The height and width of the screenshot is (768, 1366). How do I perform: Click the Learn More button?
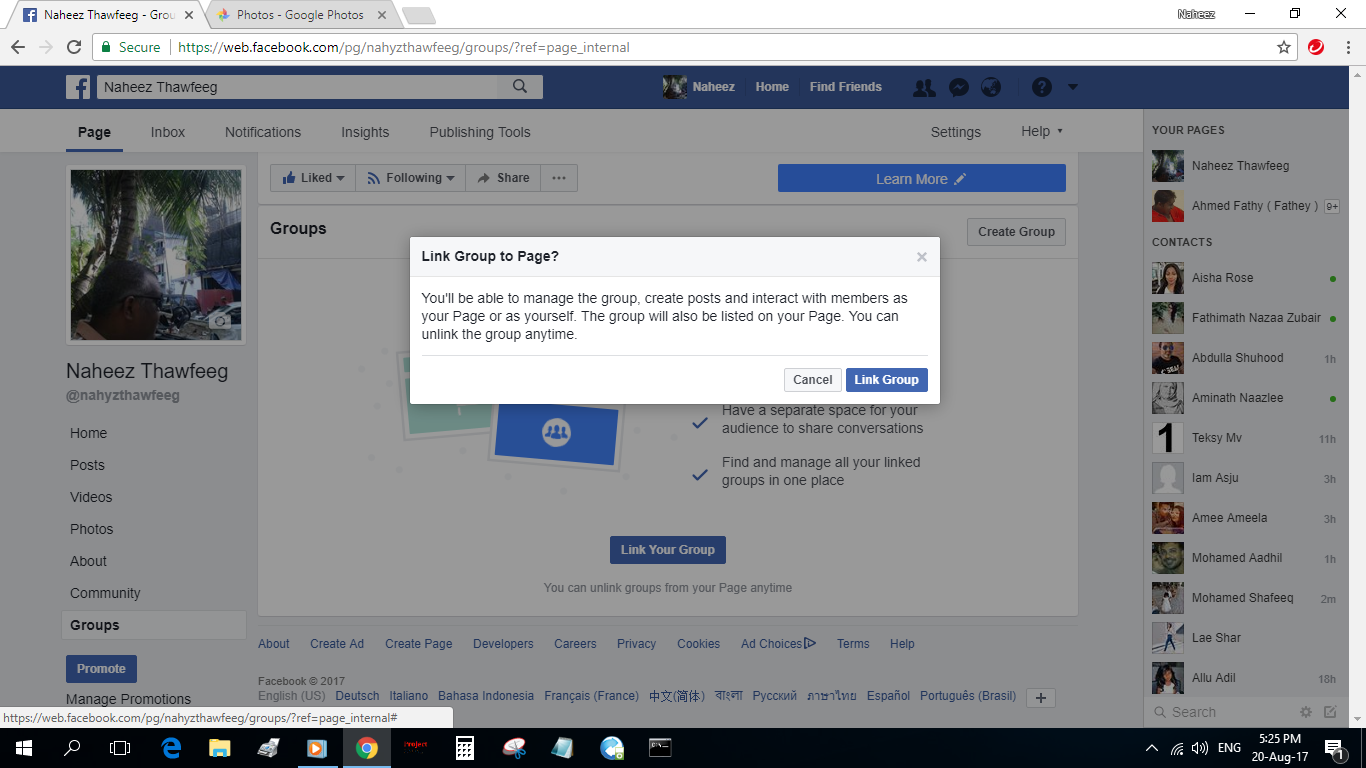click(x=922, y=179)
